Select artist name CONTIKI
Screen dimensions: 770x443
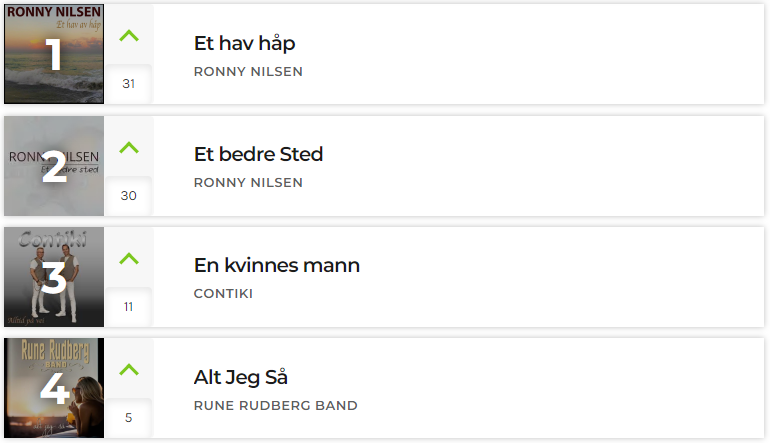223,294
